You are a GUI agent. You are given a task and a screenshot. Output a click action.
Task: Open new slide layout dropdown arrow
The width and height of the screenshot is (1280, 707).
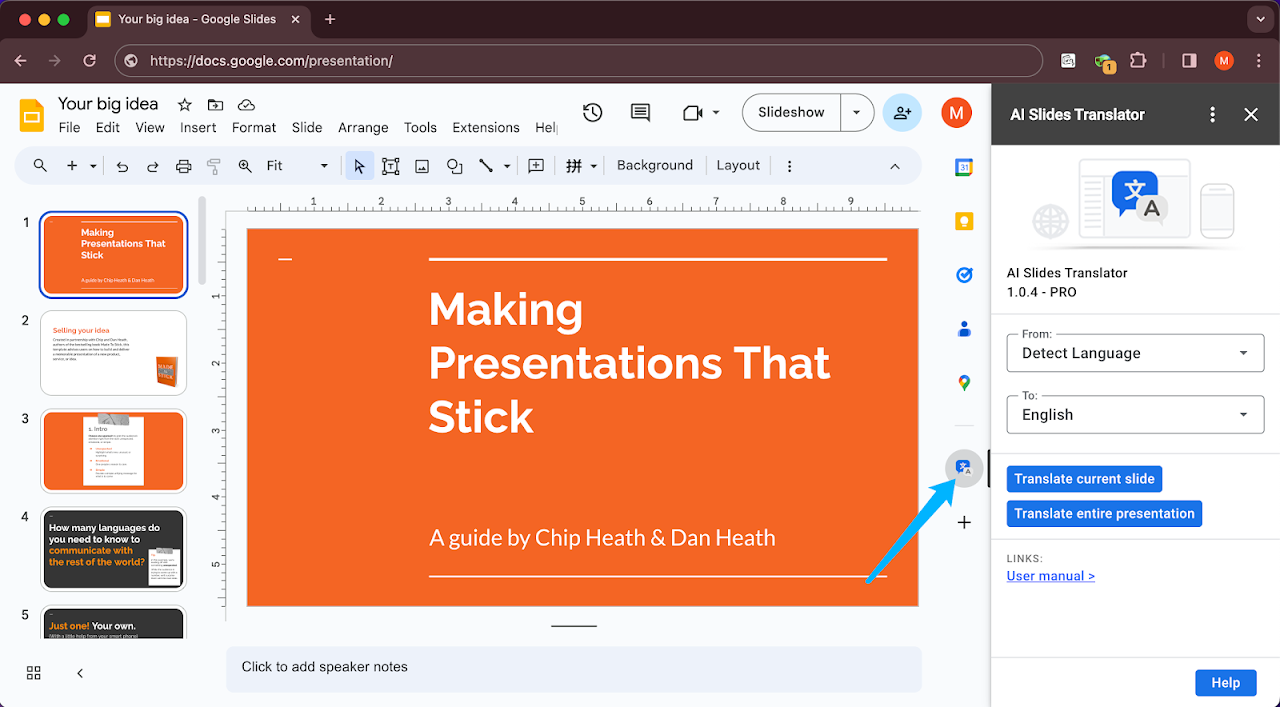[x=94, y=166]
